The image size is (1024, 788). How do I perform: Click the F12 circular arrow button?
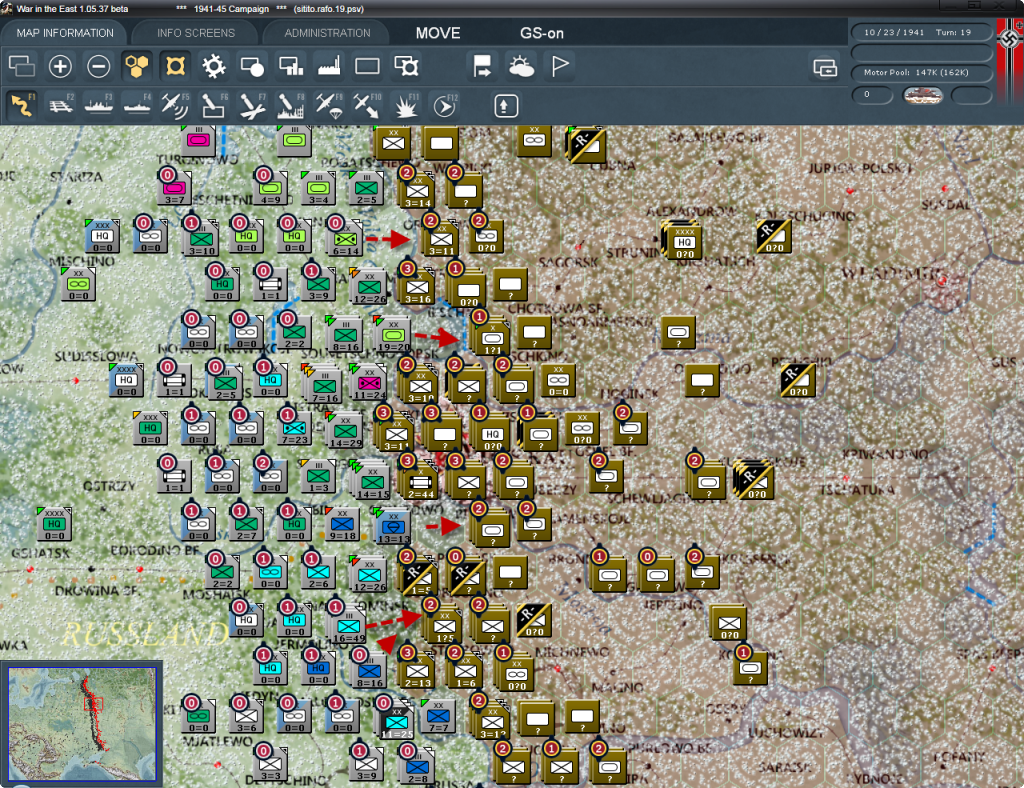[444, 105]
